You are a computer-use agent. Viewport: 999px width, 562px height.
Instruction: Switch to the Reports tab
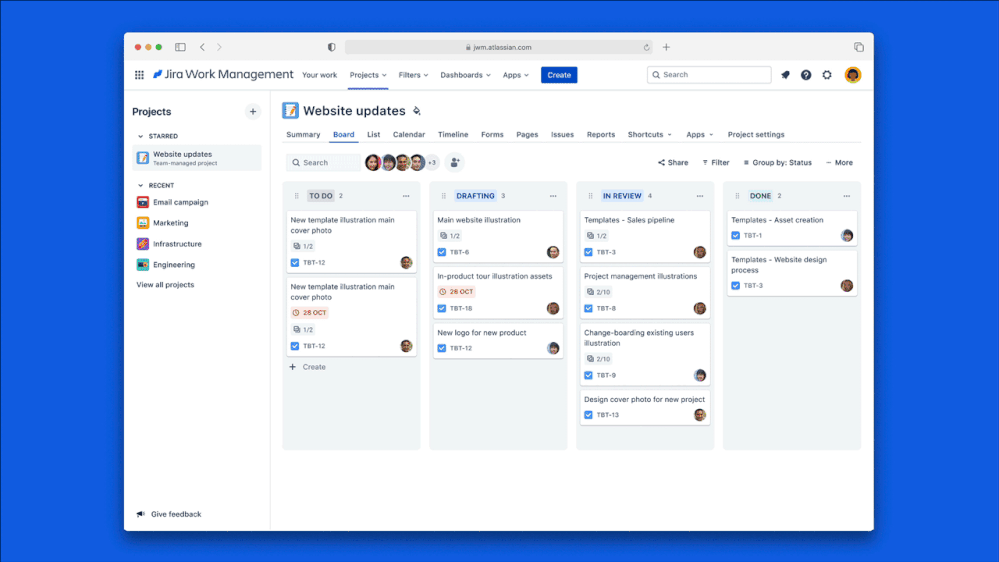pyautogui.click(x=601, y=134)
